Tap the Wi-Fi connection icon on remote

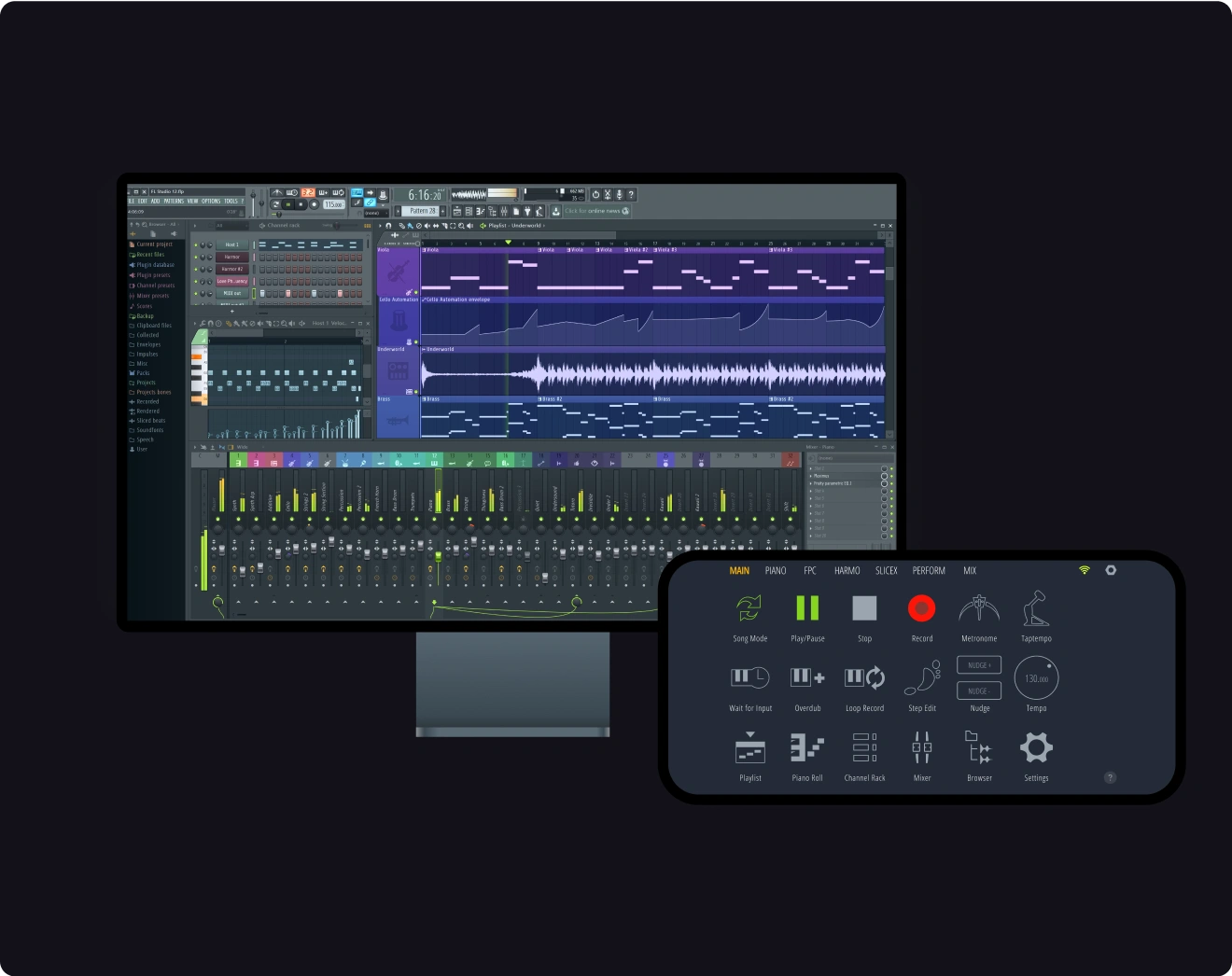pos(1085,570)
